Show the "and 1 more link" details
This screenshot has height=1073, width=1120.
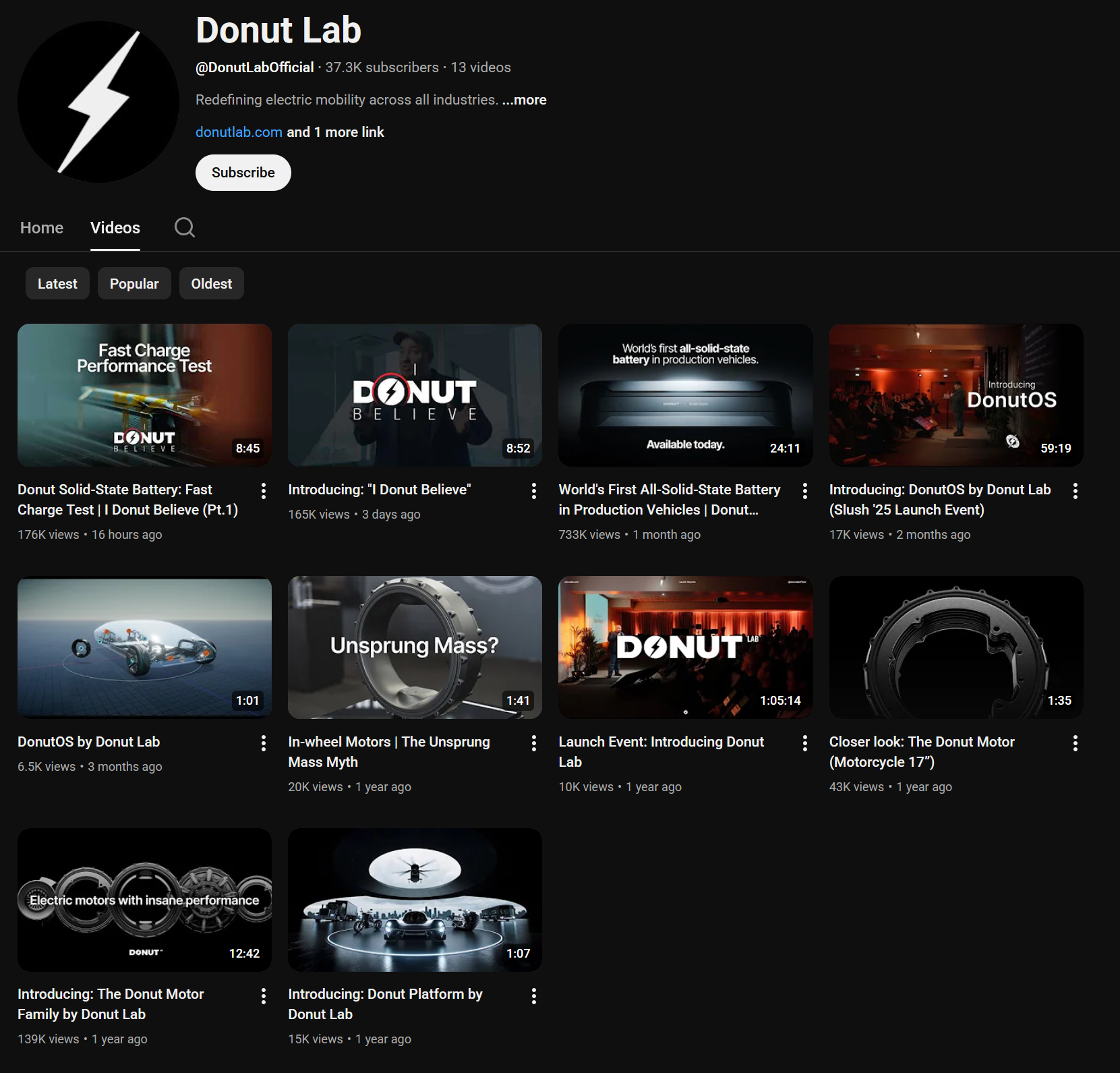[x=335, y=132]
